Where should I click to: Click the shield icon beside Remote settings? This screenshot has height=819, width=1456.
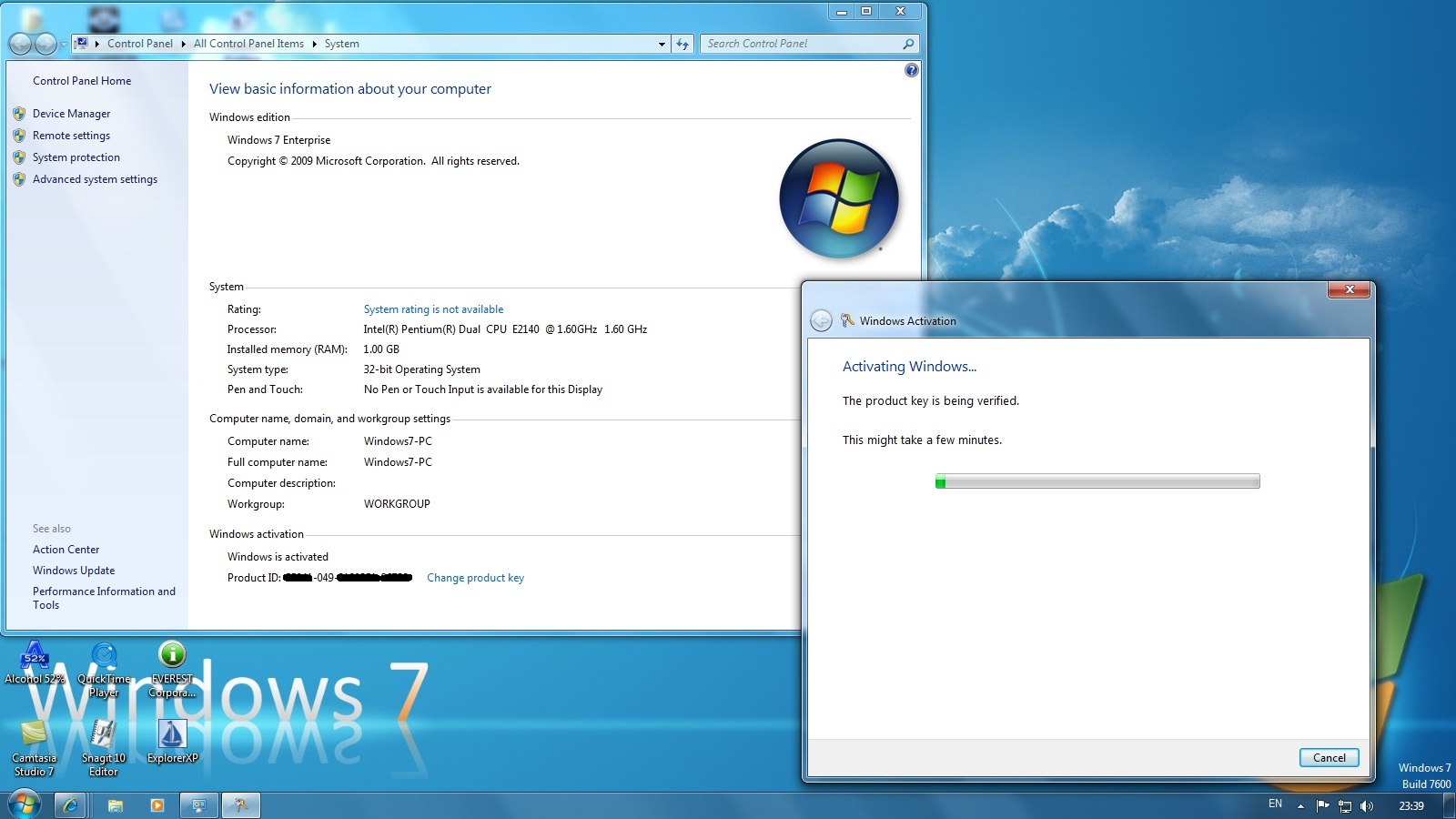(19, 136)
